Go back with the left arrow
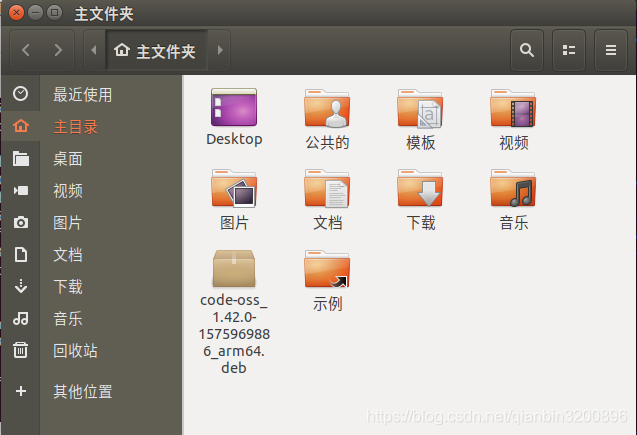This screenshot has height=435, width=637. (x=26, y=50)
